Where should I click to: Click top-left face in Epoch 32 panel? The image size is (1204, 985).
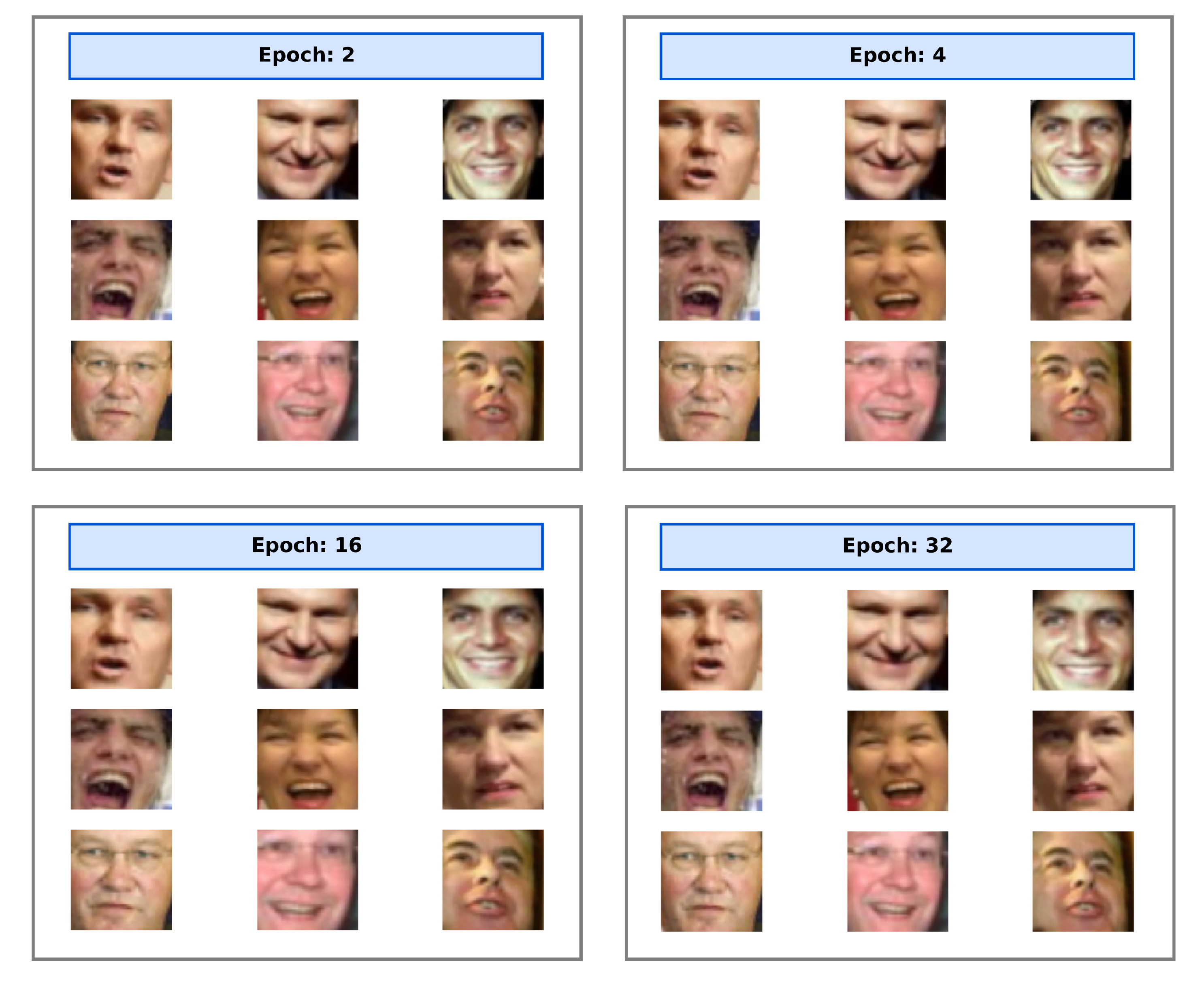(x=711, y=640)
